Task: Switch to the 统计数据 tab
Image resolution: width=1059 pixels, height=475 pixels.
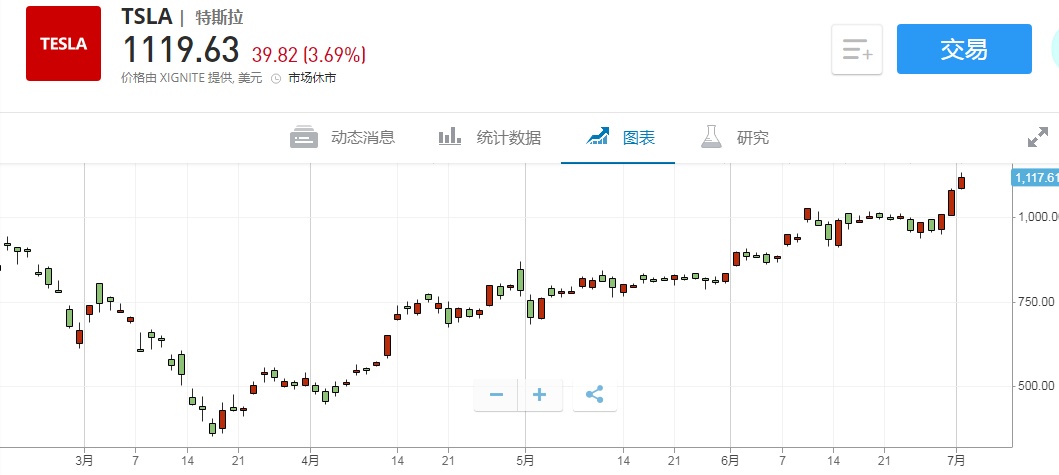Action: [x=509, y=138]
